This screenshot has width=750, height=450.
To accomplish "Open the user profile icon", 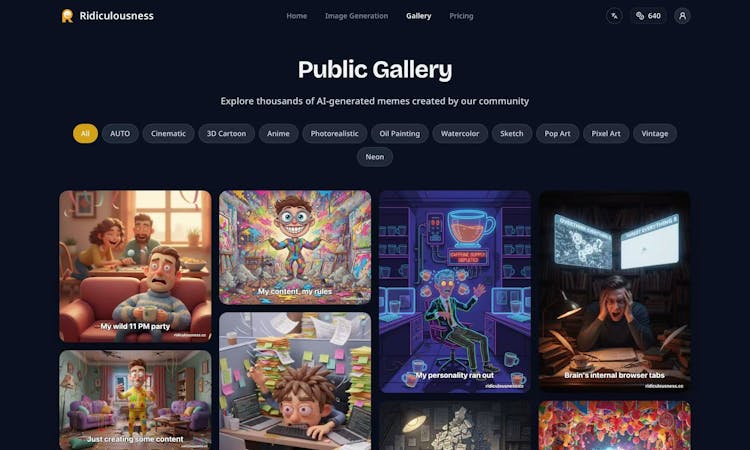I will tap(682, 16).
